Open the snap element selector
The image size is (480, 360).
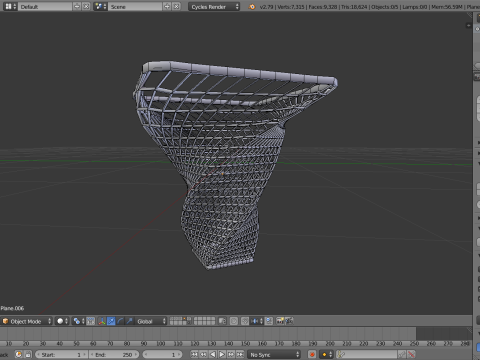point(256,321)
